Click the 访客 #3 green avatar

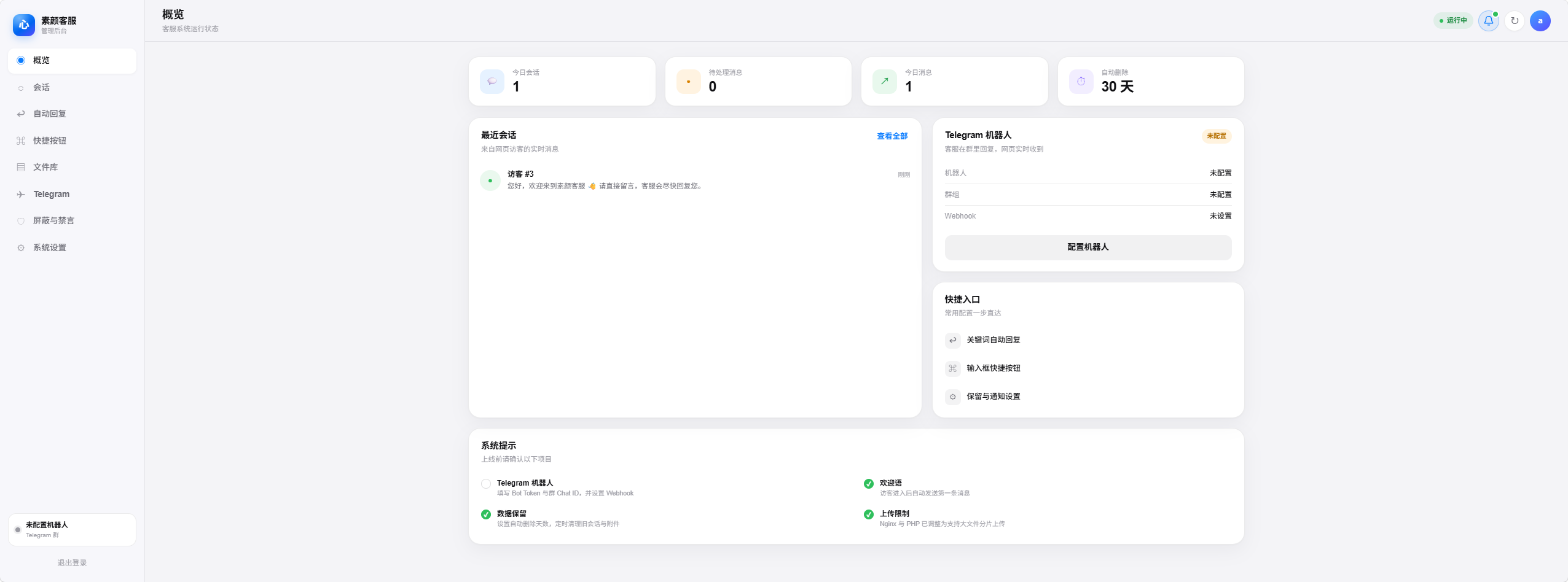(490, 180)
